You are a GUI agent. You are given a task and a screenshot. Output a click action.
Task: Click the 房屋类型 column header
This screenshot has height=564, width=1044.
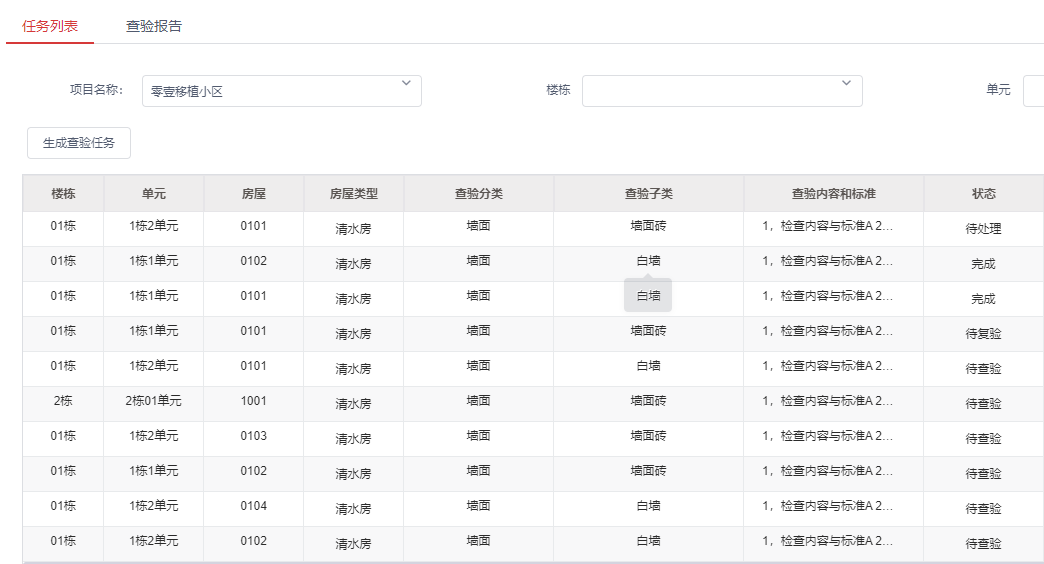tap(353, 194)
